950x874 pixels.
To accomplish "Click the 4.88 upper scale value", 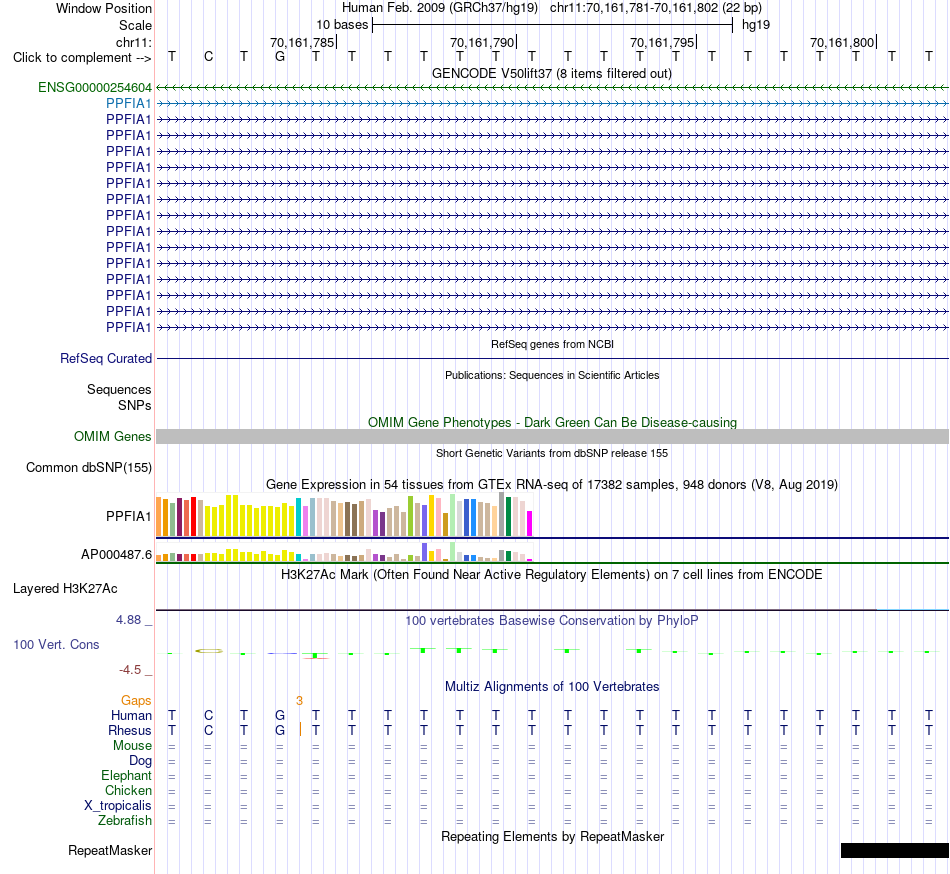I will pyautogui.click(x=128, y=620).
